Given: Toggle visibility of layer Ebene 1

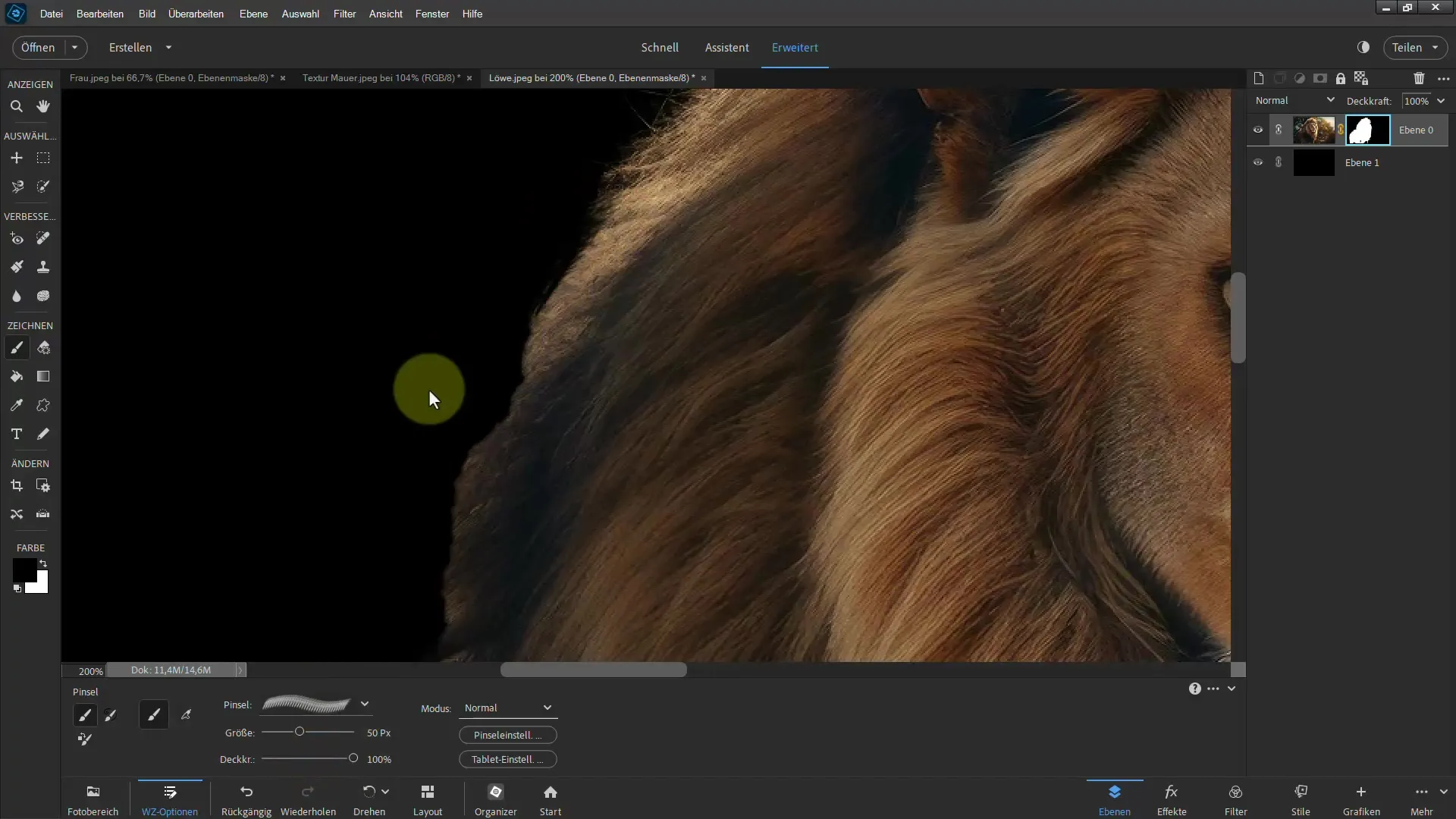Looking at the screenshot, I should pos(1258,162).
